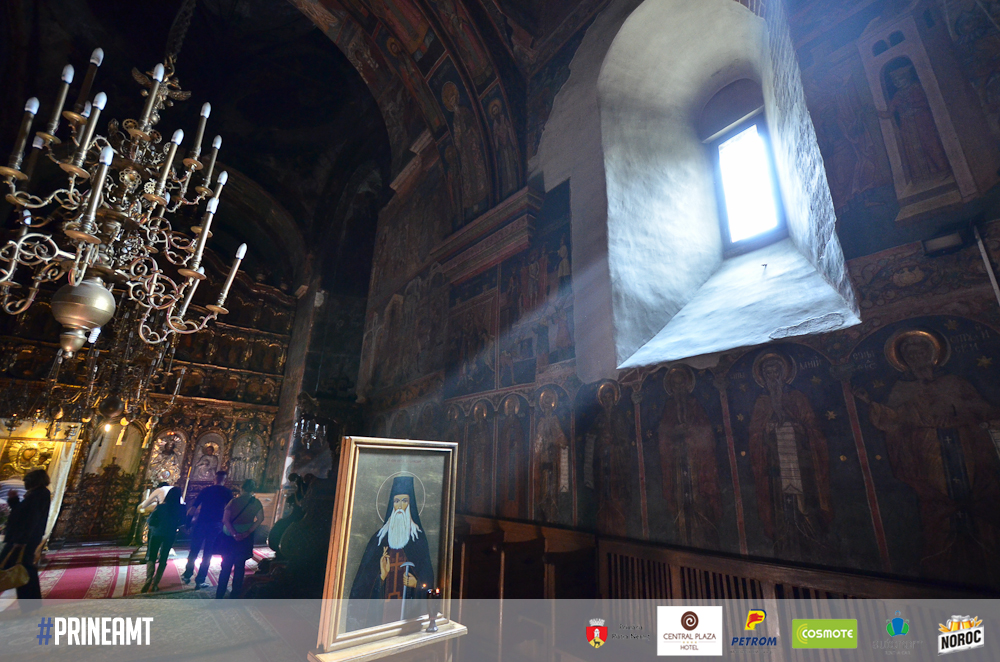Click the Piatra Neamț city crest logo
Viewport: 1000px width, 662px height.
click(597, 632)
